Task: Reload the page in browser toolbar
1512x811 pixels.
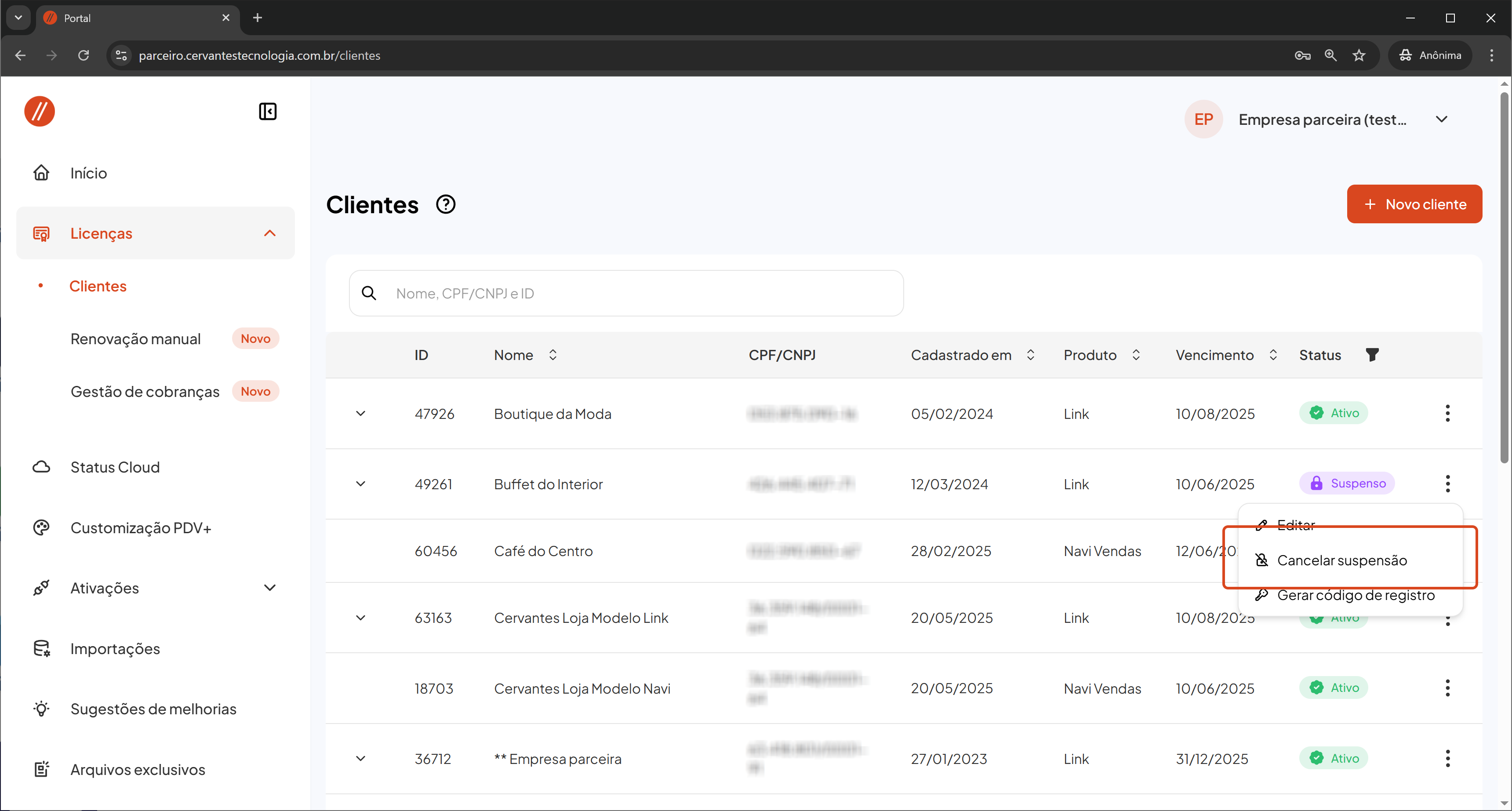Action: click(x=84, y=55)
